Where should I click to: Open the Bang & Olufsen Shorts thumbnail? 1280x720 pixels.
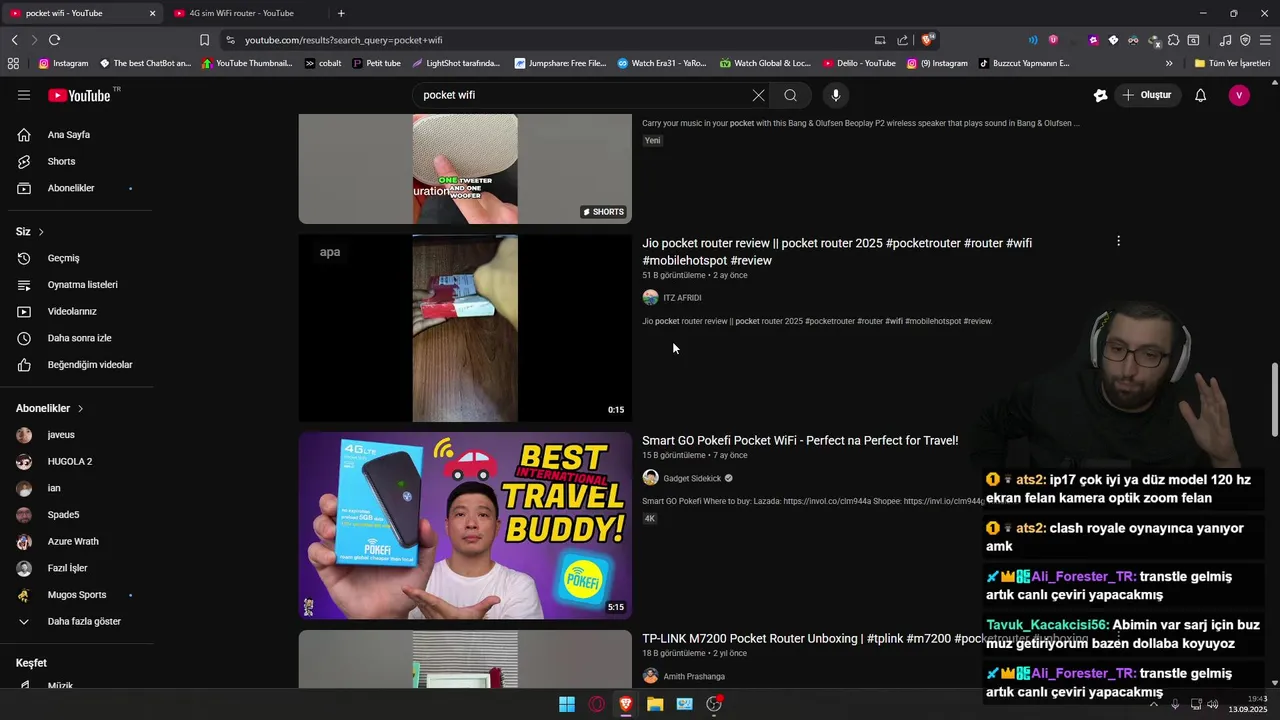pos(465,168)
